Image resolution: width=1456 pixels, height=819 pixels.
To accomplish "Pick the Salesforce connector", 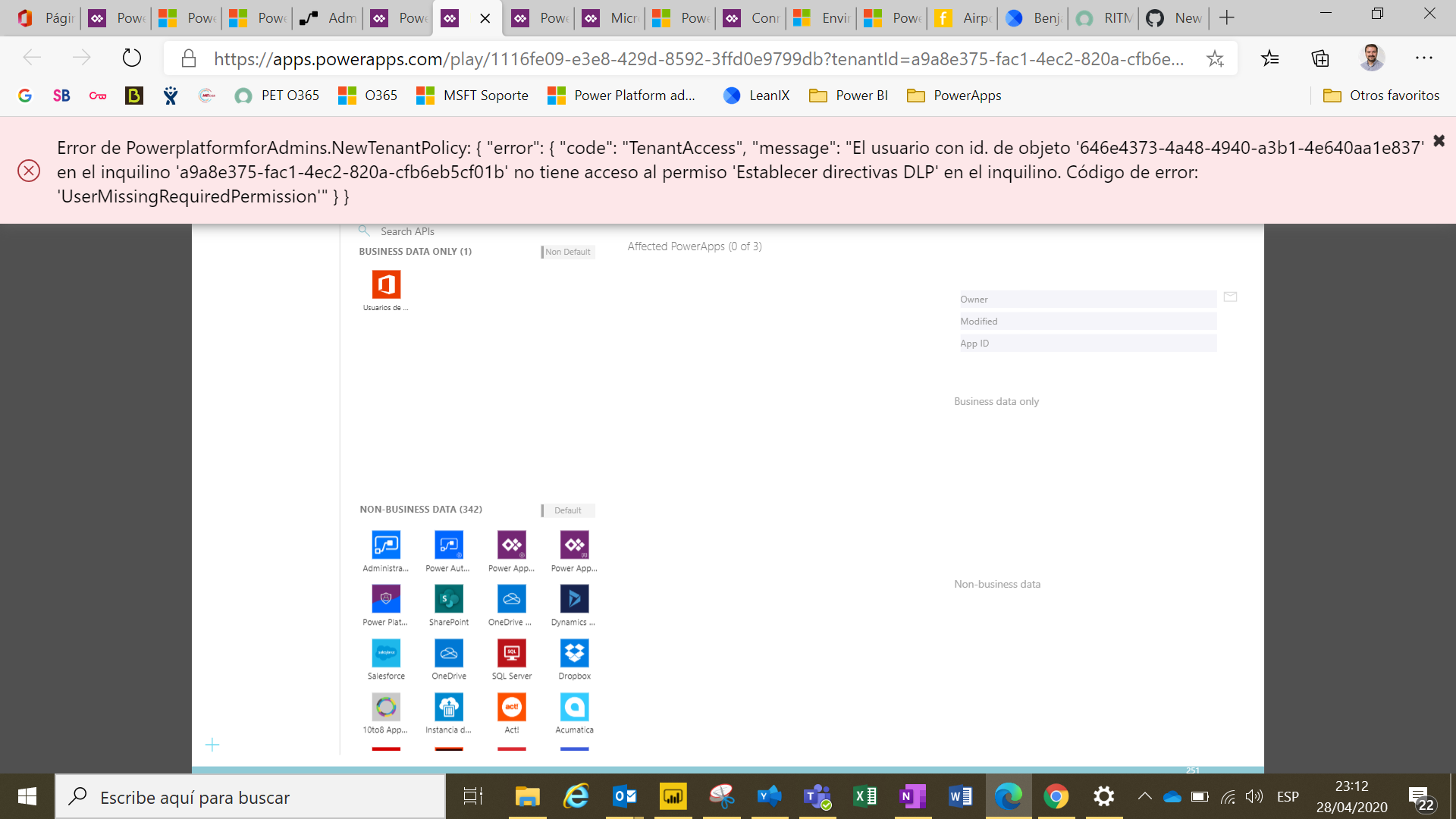I will 386,653.
